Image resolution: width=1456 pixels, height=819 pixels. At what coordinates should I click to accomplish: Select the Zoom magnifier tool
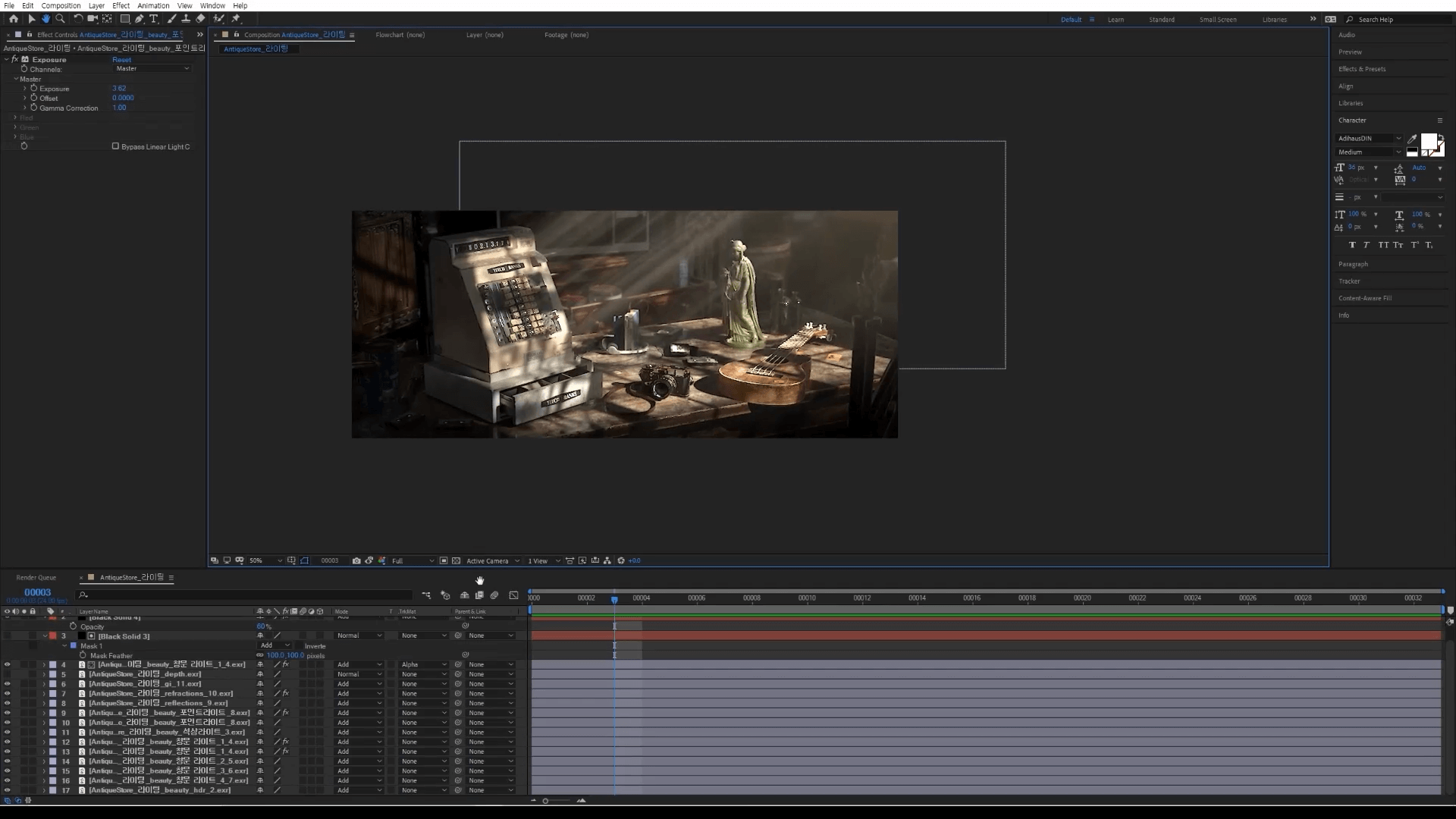60,19
